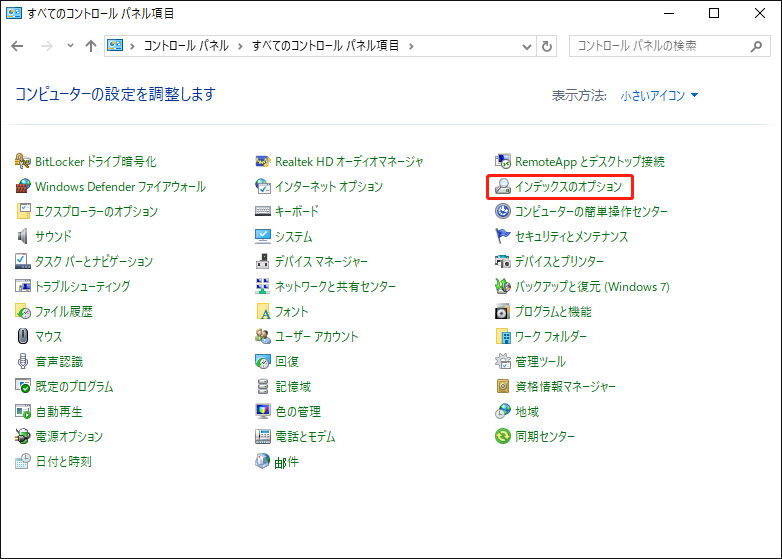
Task: Refresh the control panel view
Action: tap(547, 46)
